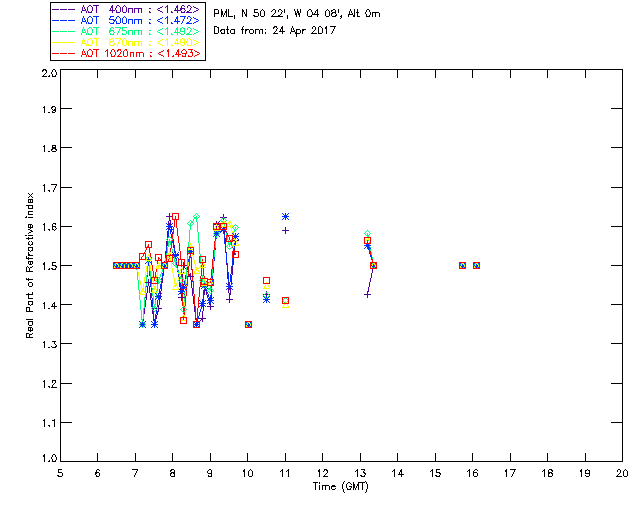The height and width of the screenshot is (512, 640).
Task: Click the red square data point just past 16 GMT
Action: pyautogui.click(x=476, y=265)
